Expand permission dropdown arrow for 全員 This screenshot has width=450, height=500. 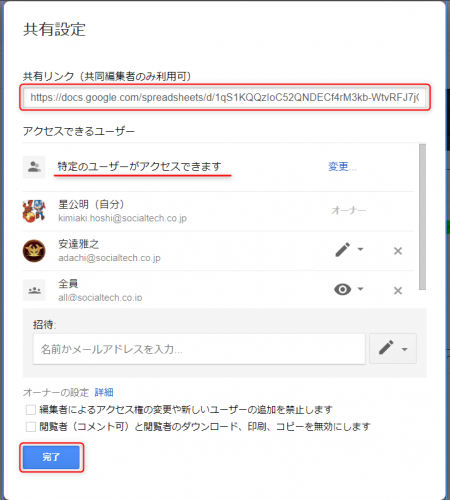pos(360,289)
